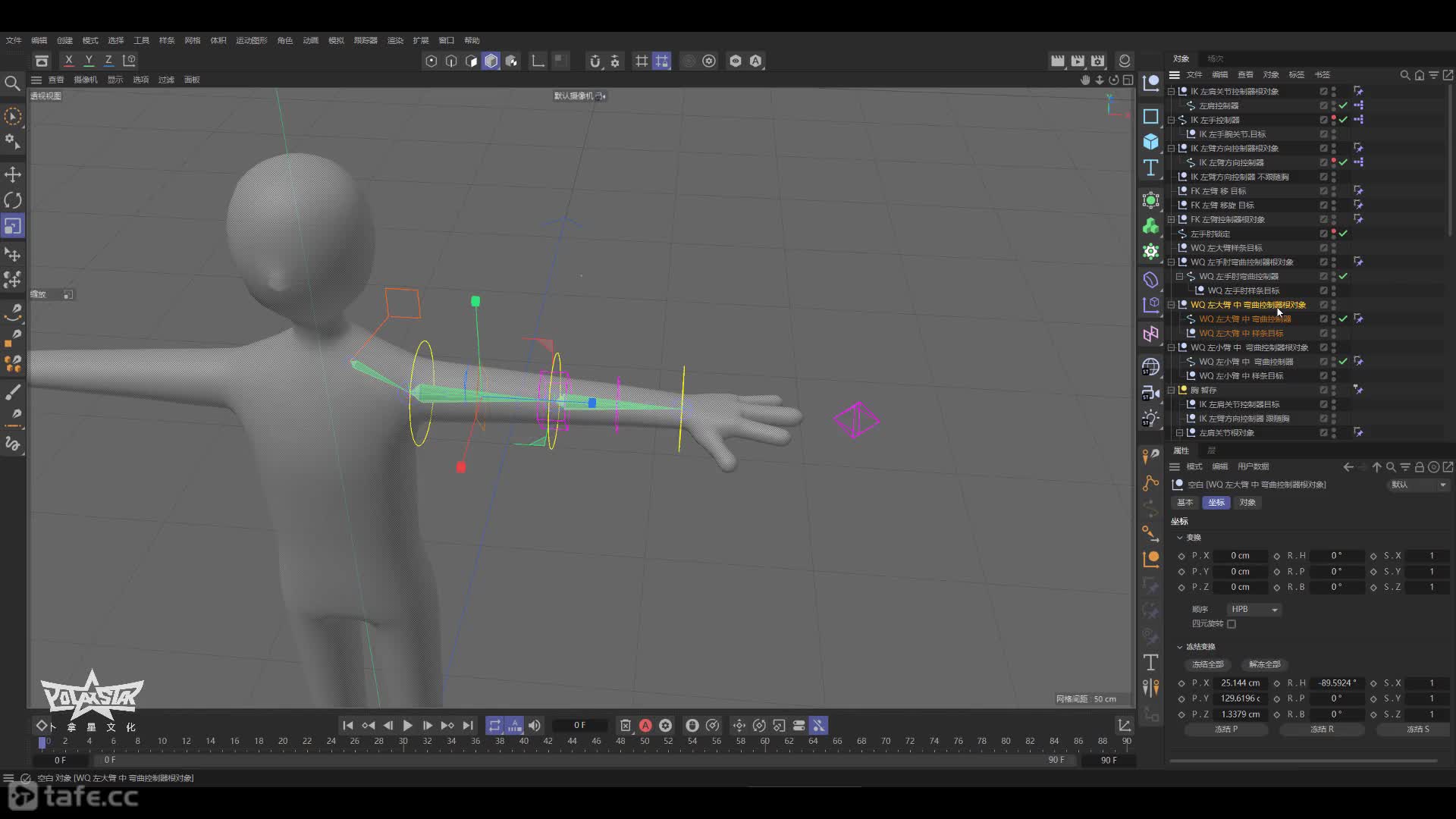This screenshot has height=819, width=1456.
Task: Click the 冻结 R button
Action: [1322, 730]
